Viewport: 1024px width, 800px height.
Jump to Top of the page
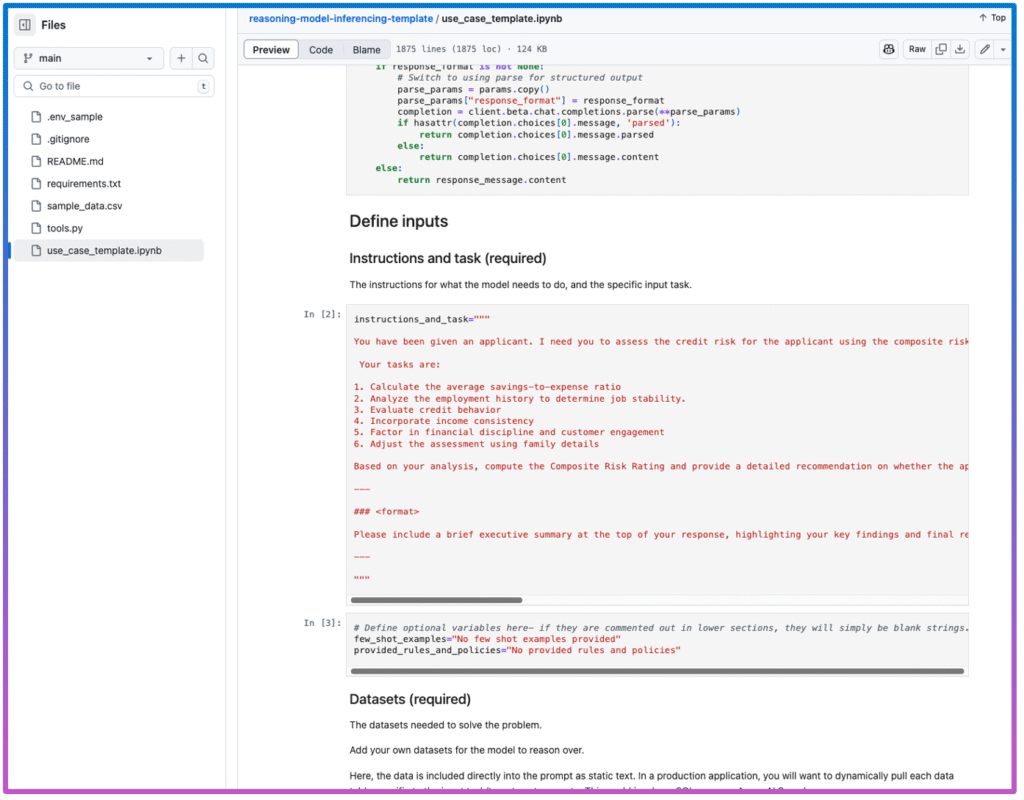click(x=992, y=18)
